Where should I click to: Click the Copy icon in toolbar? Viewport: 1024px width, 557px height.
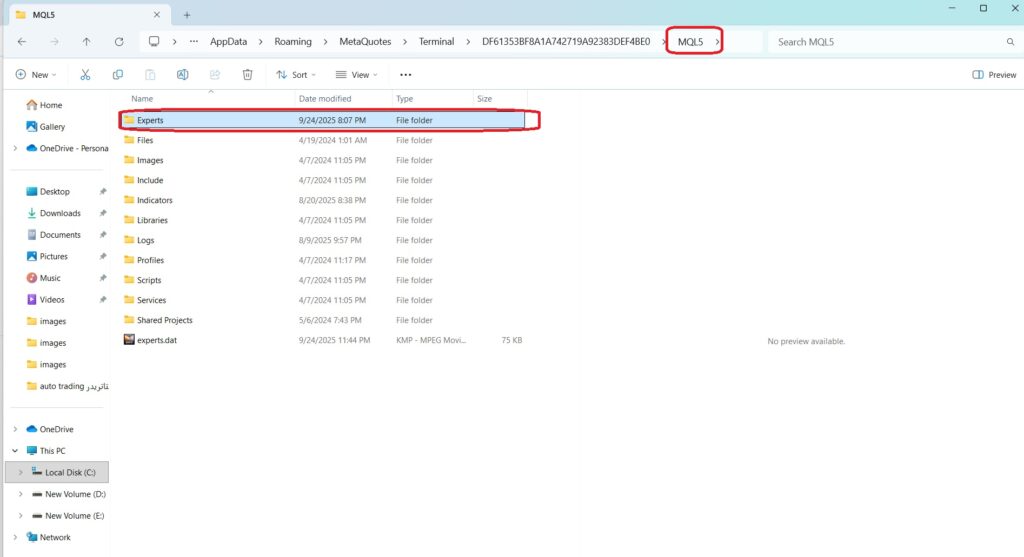click(x=118, y=75)
